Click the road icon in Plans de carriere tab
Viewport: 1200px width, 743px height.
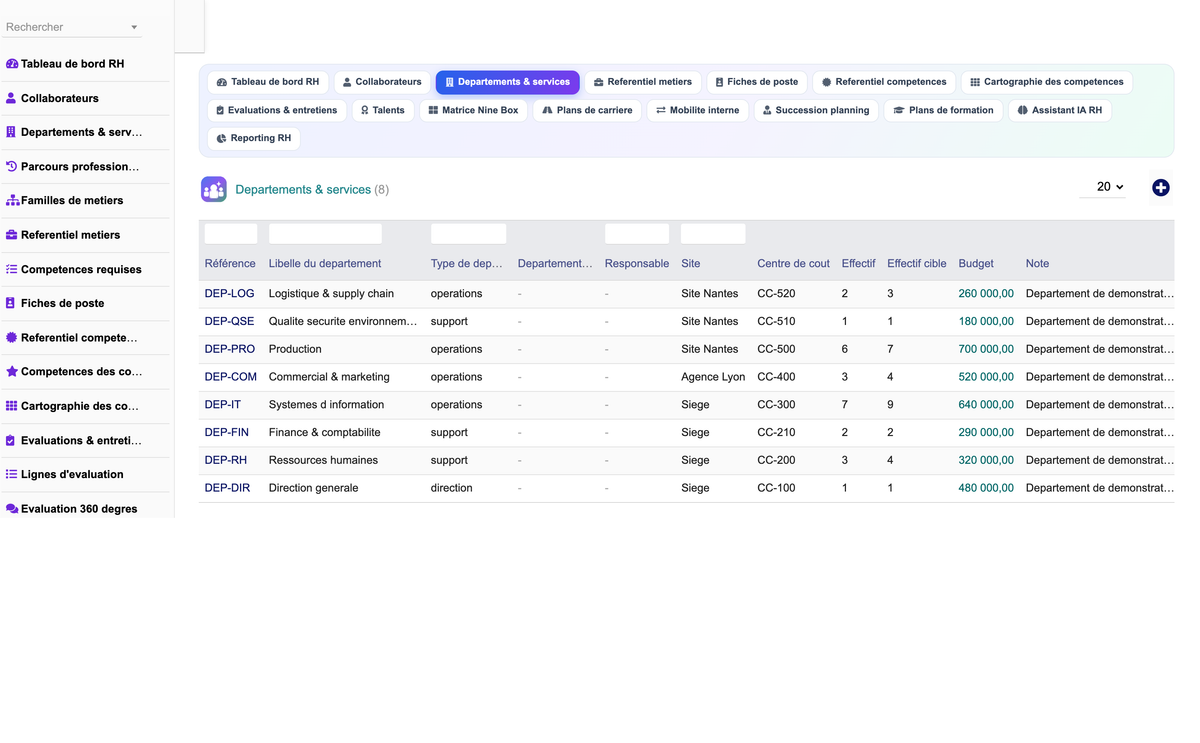(x=548, y=110)
